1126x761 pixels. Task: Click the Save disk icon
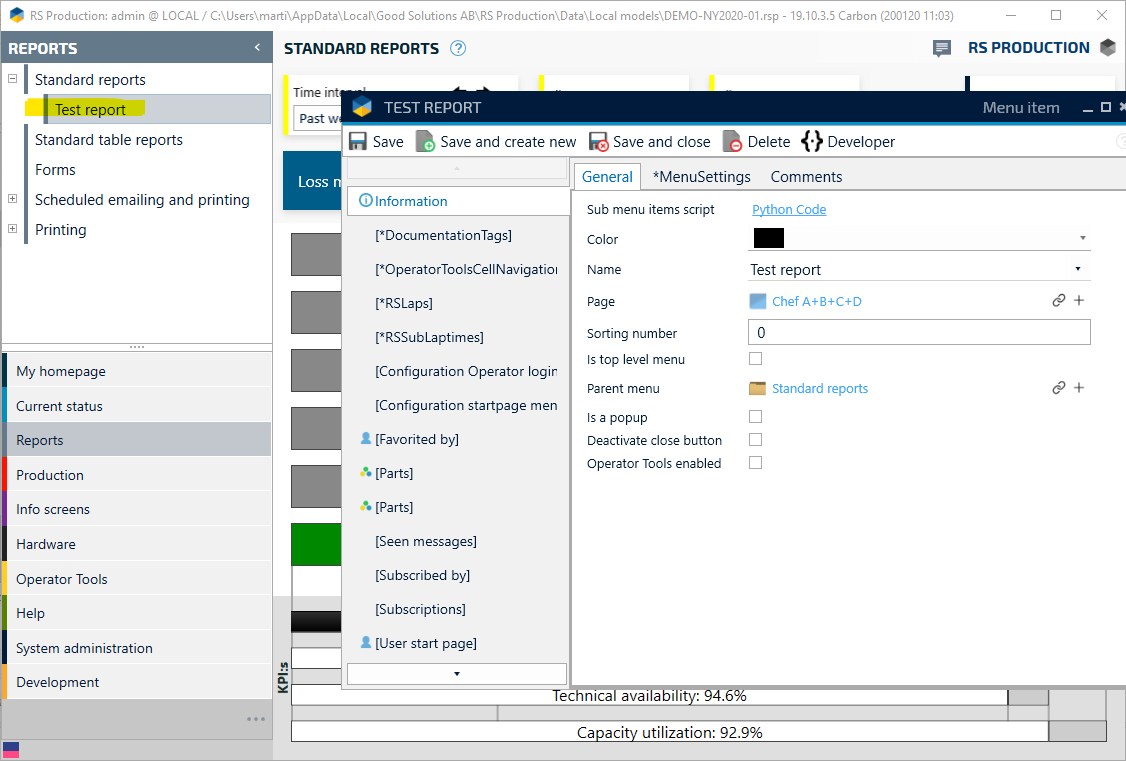click(x=358, y=142)
